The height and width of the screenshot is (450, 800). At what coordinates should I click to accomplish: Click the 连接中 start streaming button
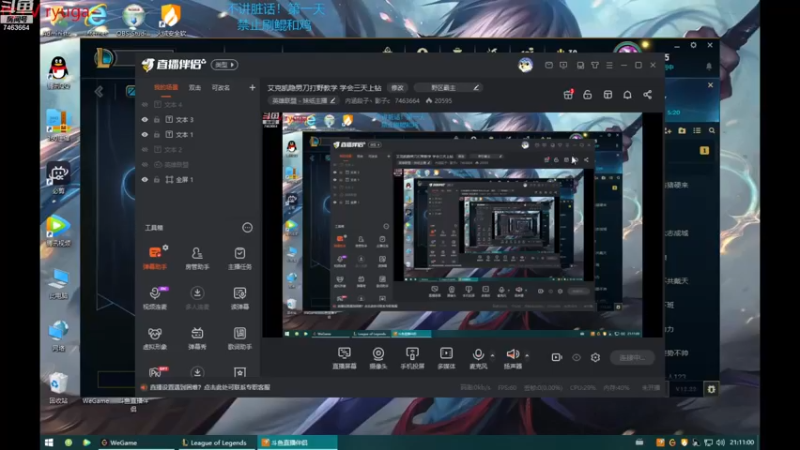632,358
